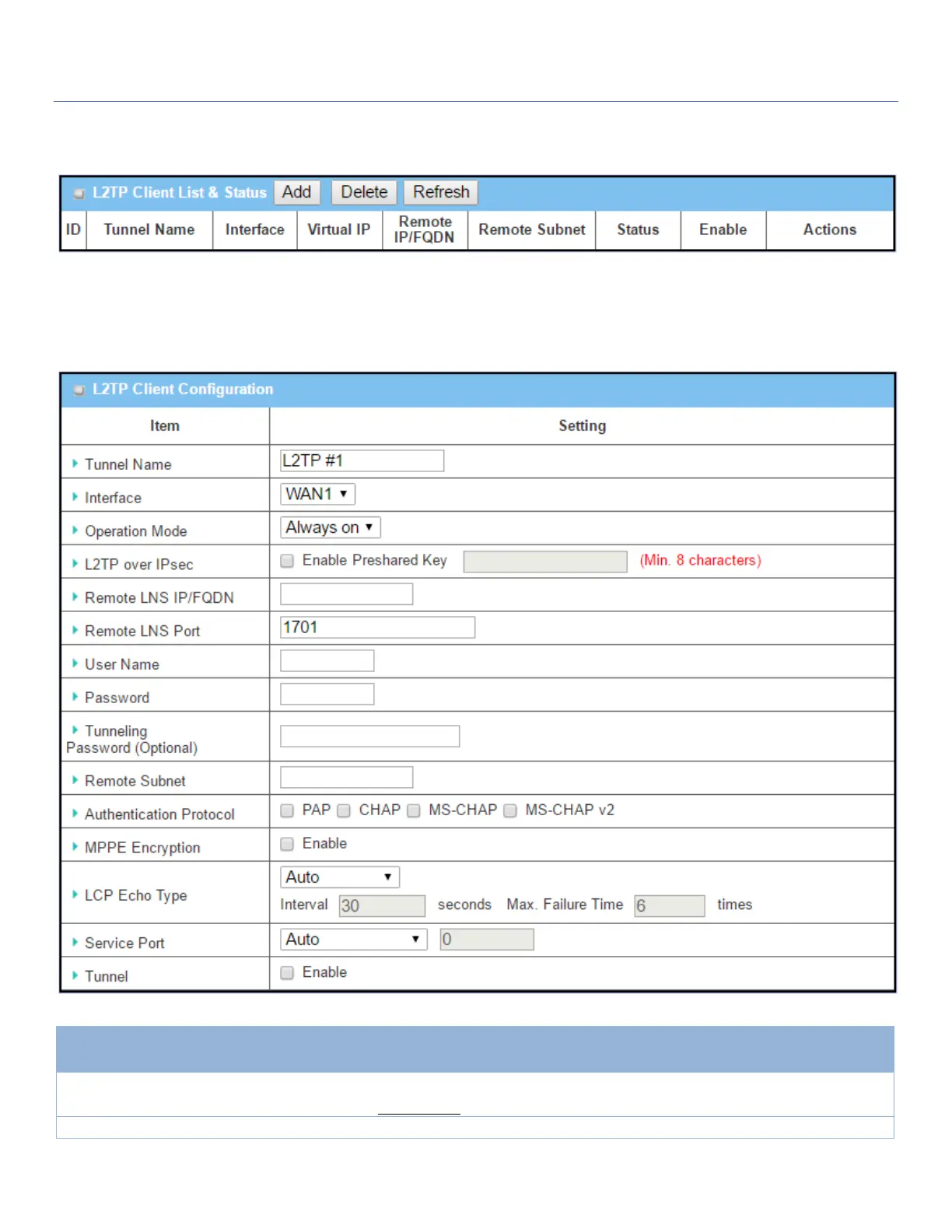Enable the Preshared Key checkbox
Screen dimensions: 952x1232
pos(287,561)
